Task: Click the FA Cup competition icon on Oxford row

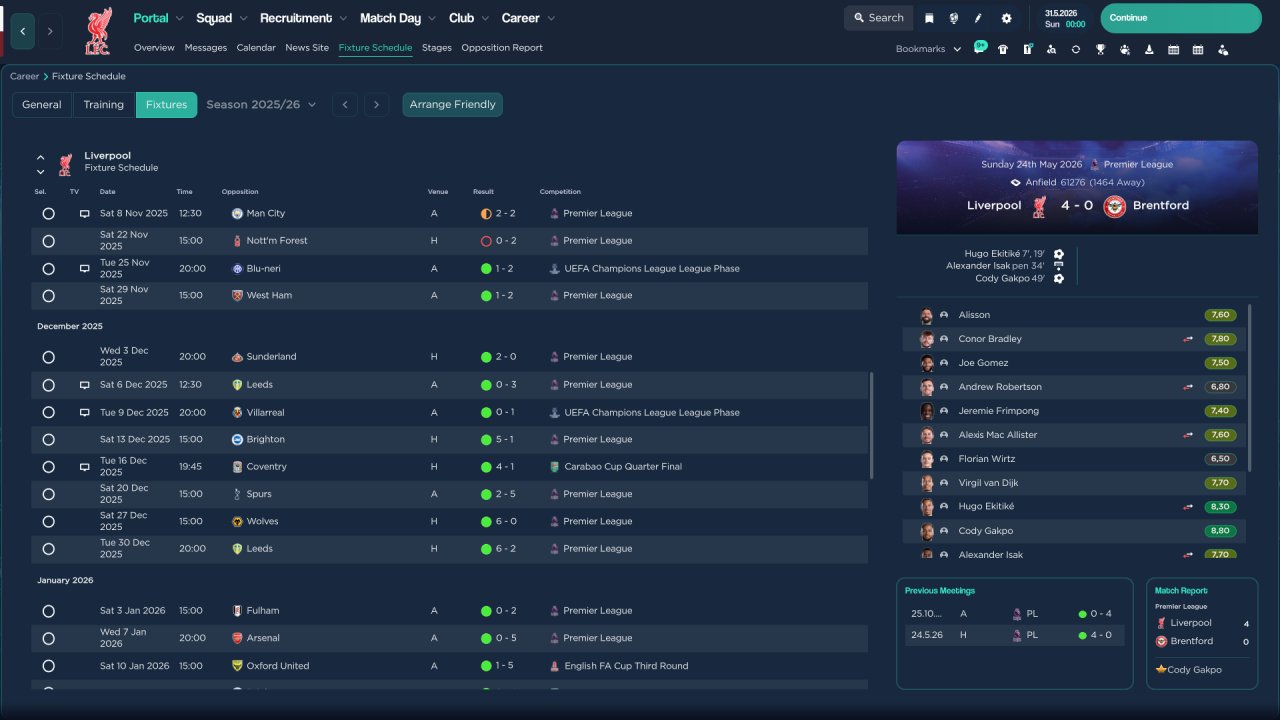Action: [555, 666]
